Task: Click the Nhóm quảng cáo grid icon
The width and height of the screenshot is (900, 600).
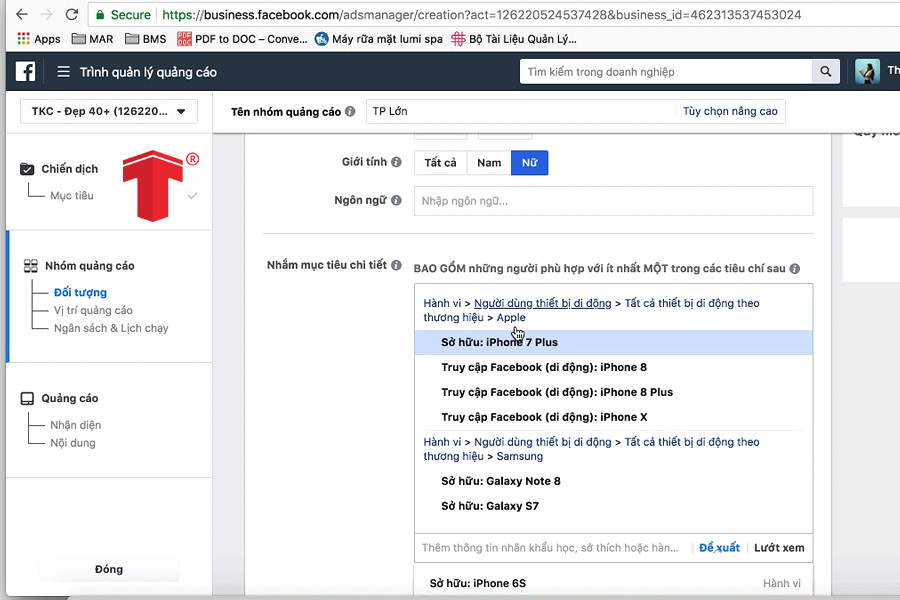Action: pyautogui.click(x=30, y=266)
